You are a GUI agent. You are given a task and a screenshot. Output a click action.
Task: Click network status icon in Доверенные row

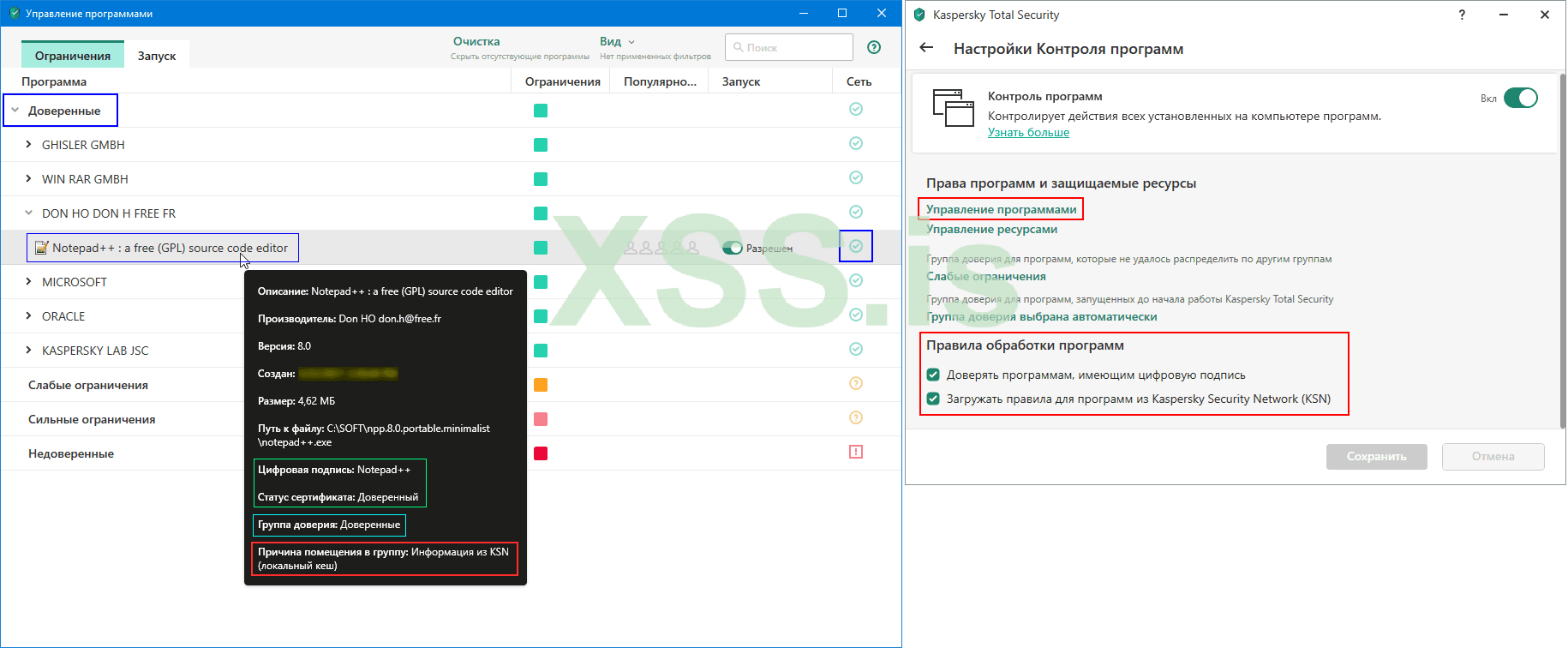(856, 109)
